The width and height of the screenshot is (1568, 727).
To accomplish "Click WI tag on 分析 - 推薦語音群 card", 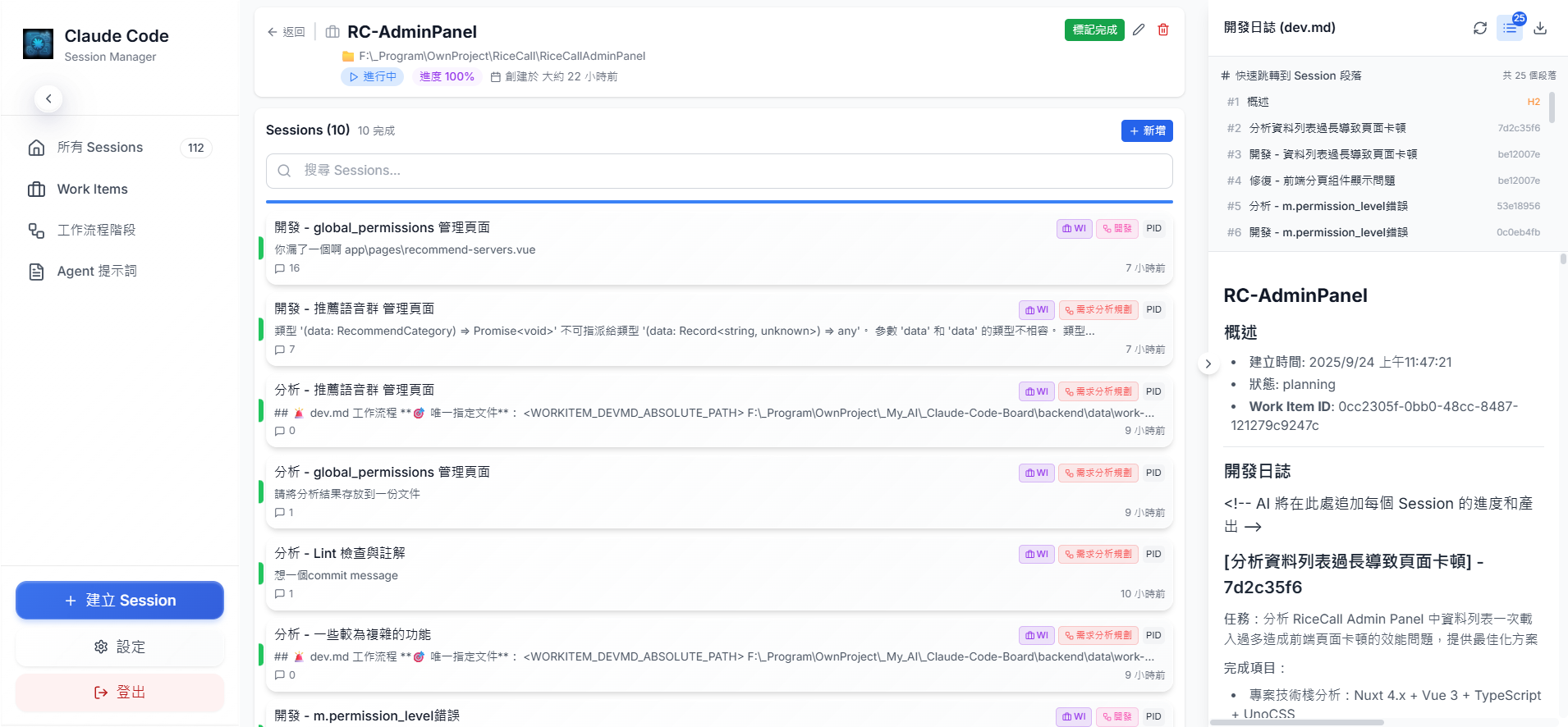I will click(x=1037, y=391).
